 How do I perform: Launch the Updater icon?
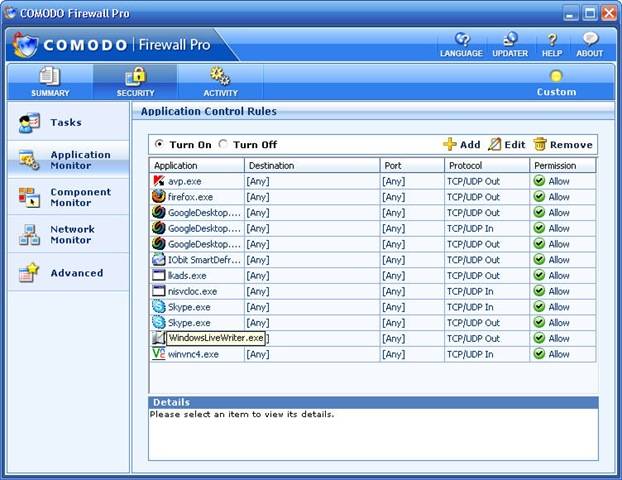click(511, 39)
